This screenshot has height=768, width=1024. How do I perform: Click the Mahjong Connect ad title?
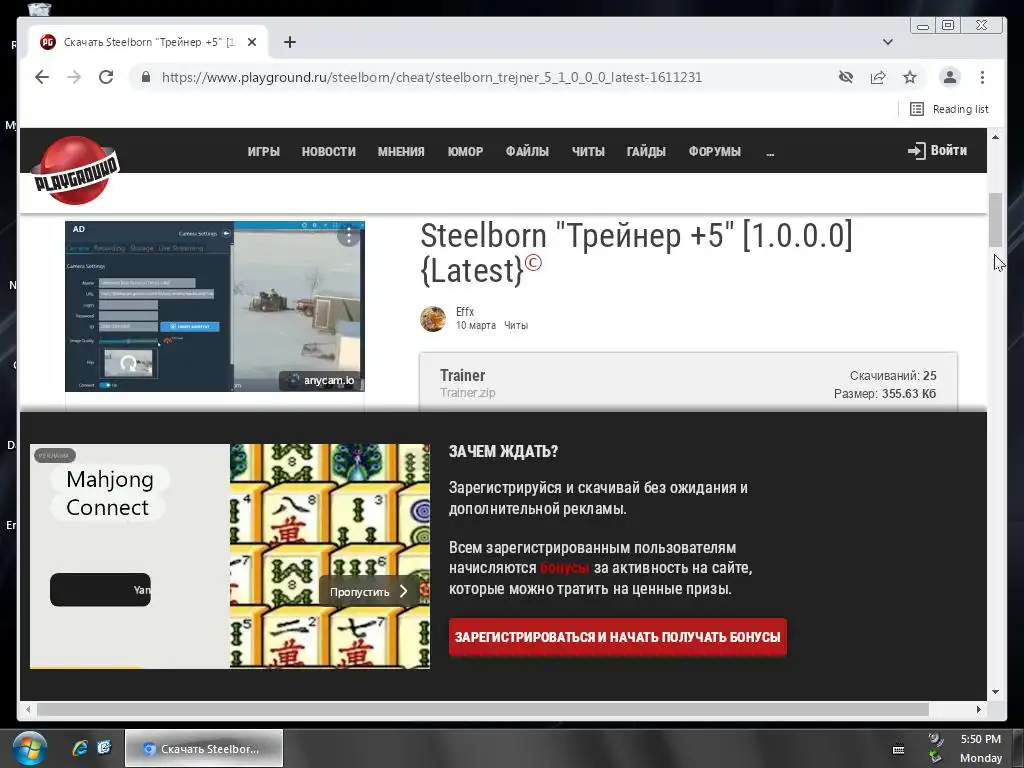(110, 493)
